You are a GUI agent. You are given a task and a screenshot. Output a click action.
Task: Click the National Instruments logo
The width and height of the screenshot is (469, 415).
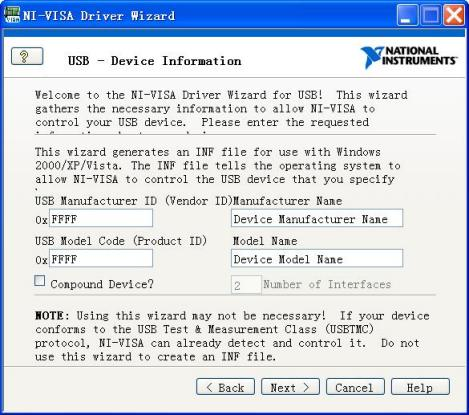(x=408, y=57)
